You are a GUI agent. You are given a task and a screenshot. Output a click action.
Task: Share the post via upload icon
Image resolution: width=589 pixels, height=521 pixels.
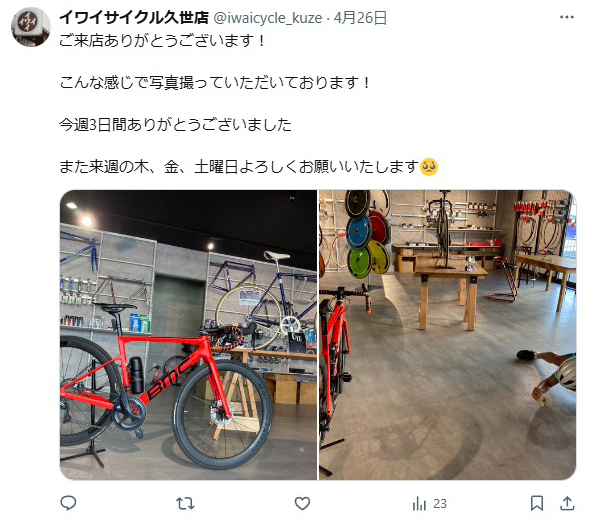click(x=567, y=503)
